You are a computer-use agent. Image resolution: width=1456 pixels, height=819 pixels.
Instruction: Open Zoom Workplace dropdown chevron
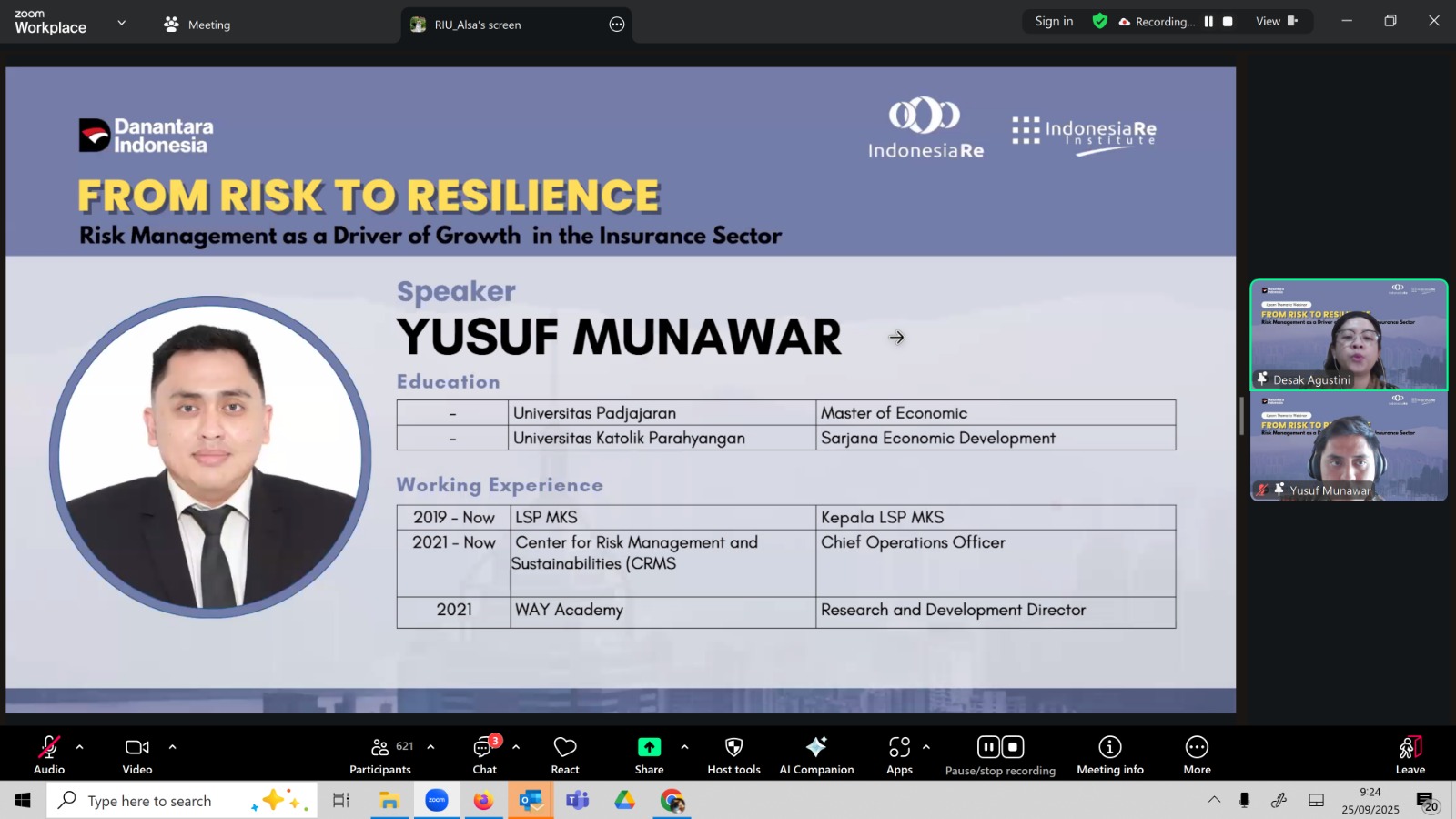(121, 23)
